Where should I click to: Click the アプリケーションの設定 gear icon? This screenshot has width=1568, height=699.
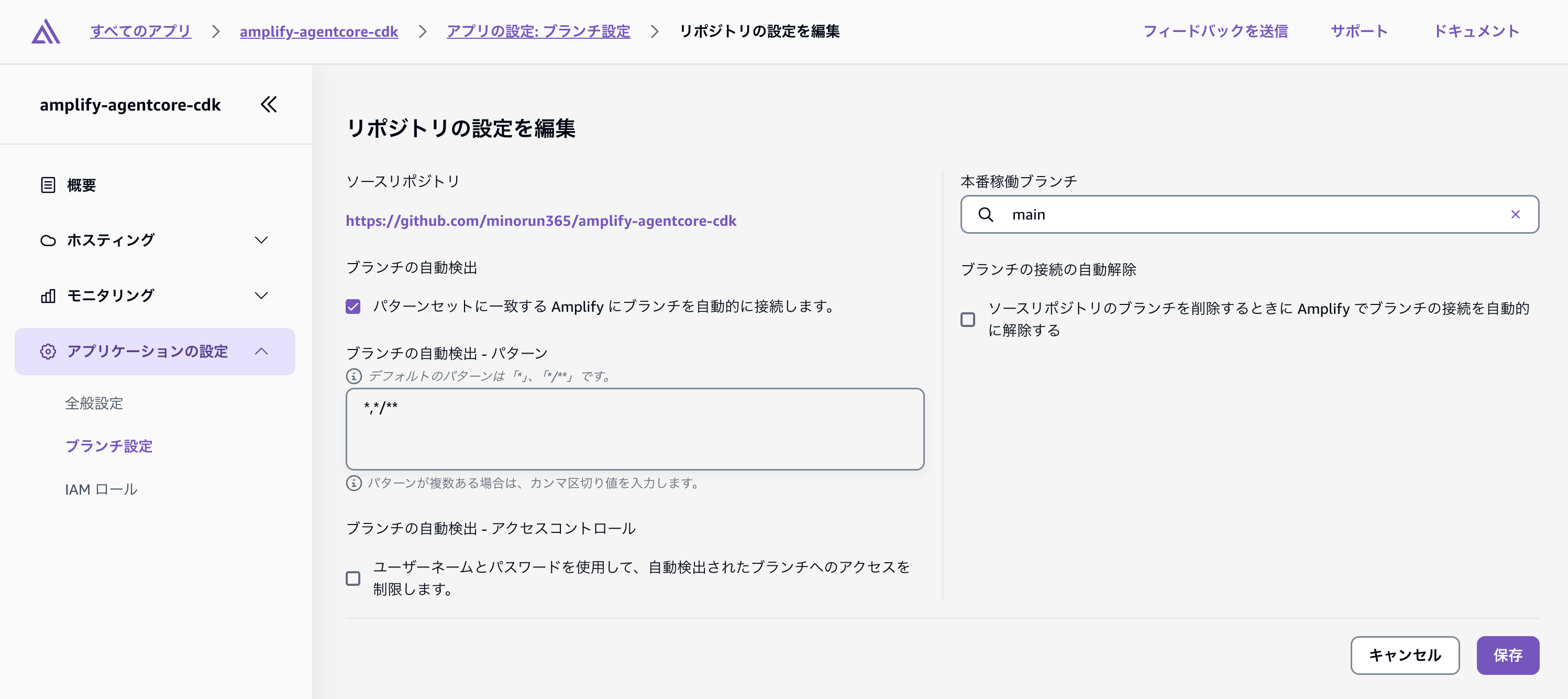click(48, 351)
